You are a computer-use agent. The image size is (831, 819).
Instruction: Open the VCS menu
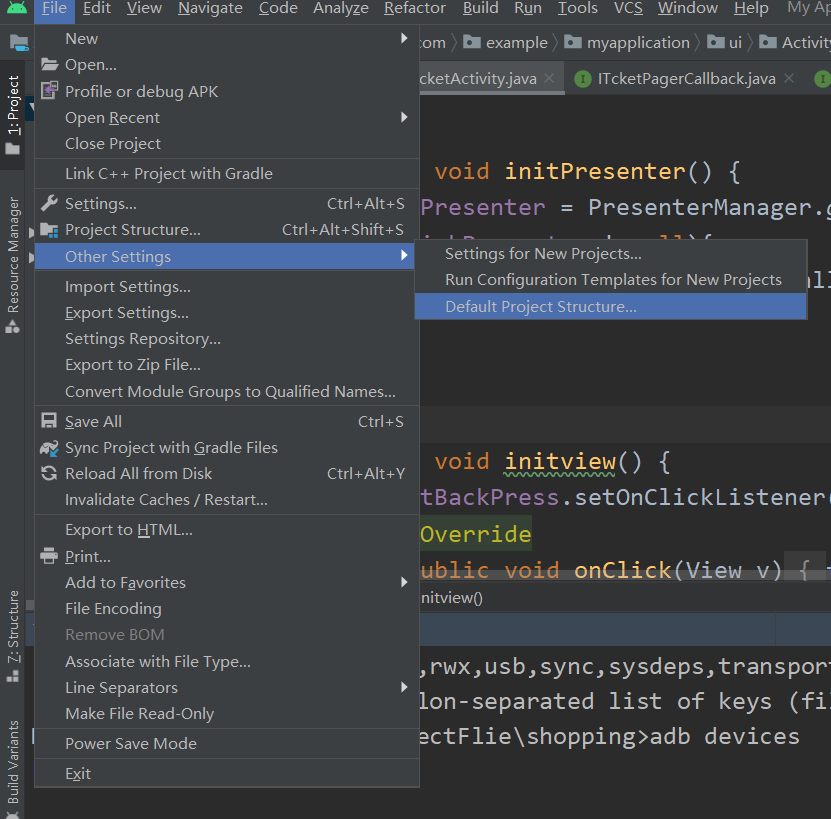[x=628, y=8]
